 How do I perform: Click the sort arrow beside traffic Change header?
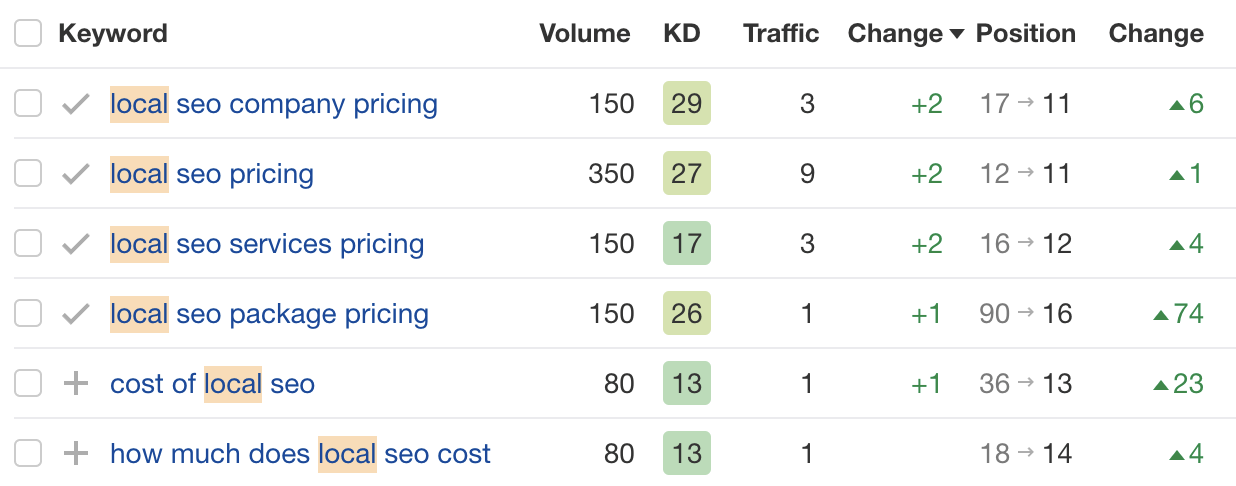[x=957, y=35]
